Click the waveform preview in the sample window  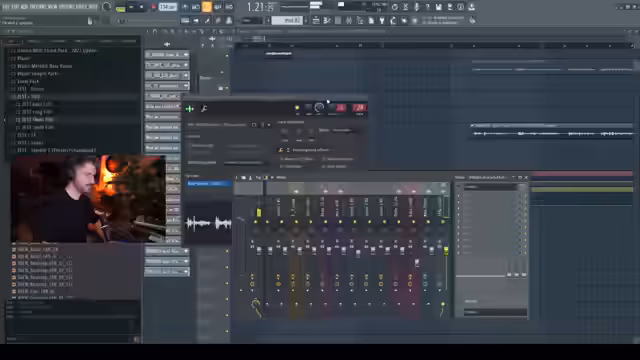[209, 223]
